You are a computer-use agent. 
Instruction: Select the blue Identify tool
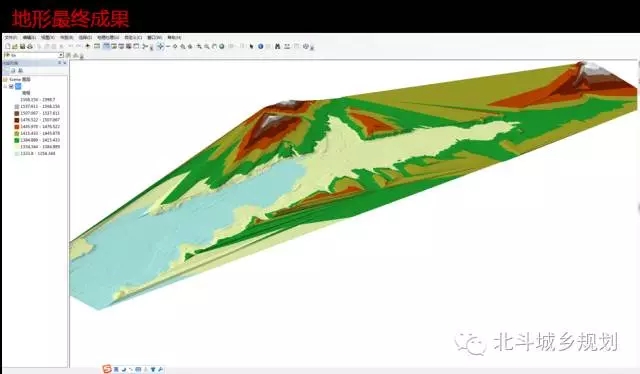[260, 46]
